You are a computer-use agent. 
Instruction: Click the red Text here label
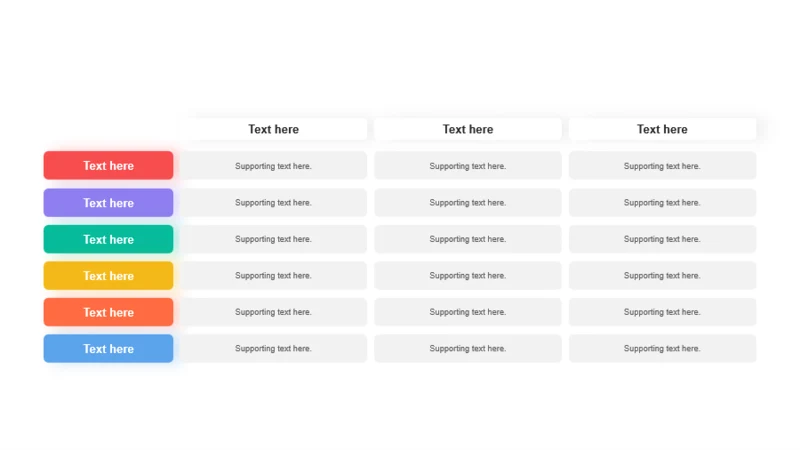(108, 165)
